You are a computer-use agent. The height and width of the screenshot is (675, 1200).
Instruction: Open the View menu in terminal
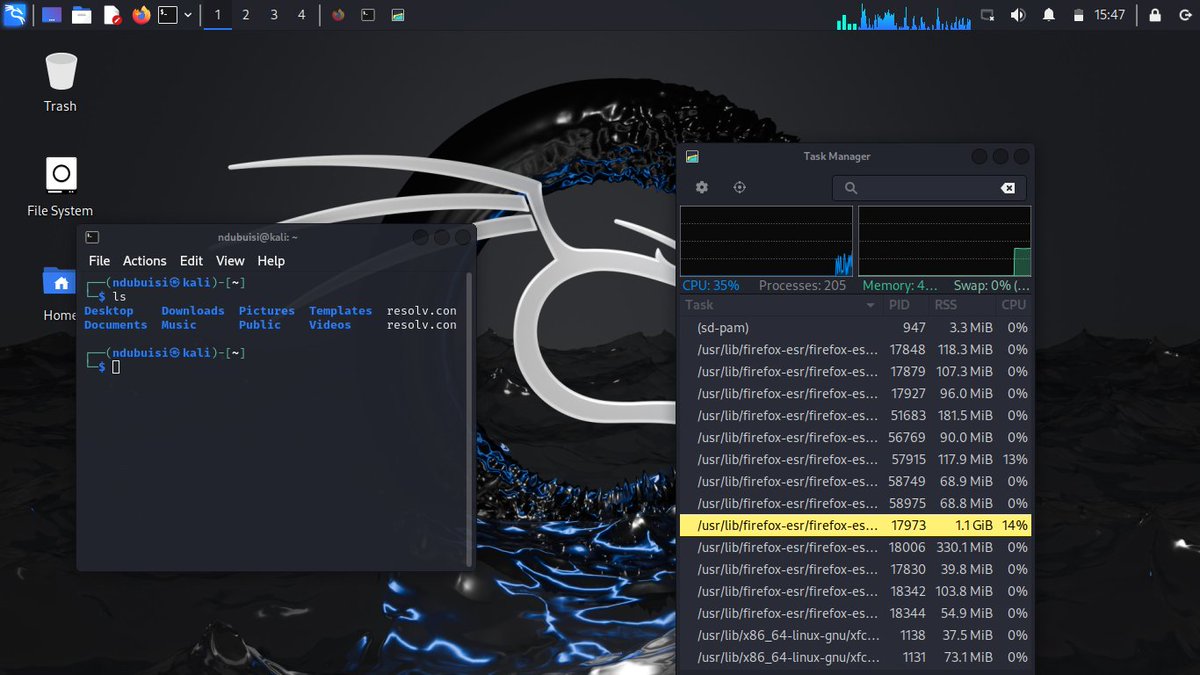point(230,260)
